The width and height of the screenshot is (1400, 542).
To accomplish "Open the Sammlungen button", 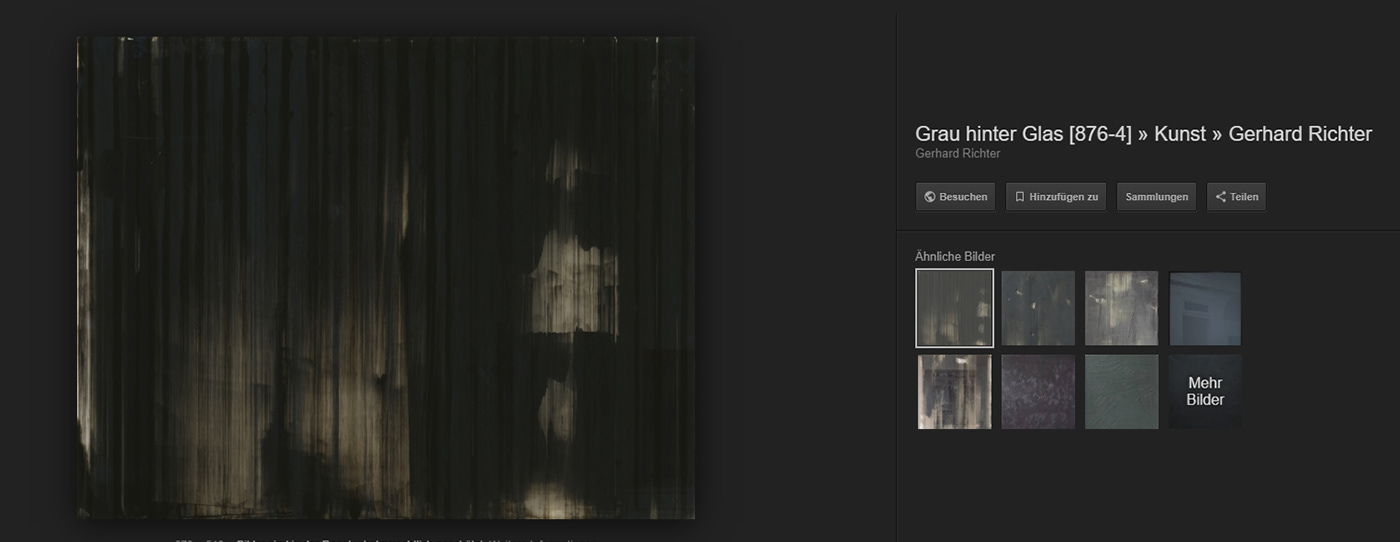I will click(x=1157, y=196).
